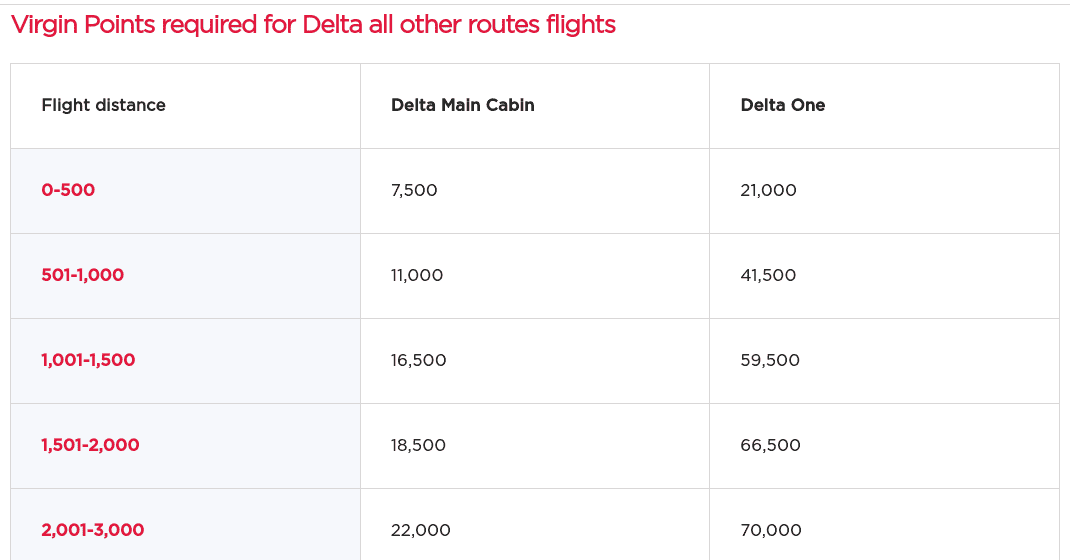Click the 501-1,000 distance row label
Screen dimensions: 1070x560
[83, 275]
